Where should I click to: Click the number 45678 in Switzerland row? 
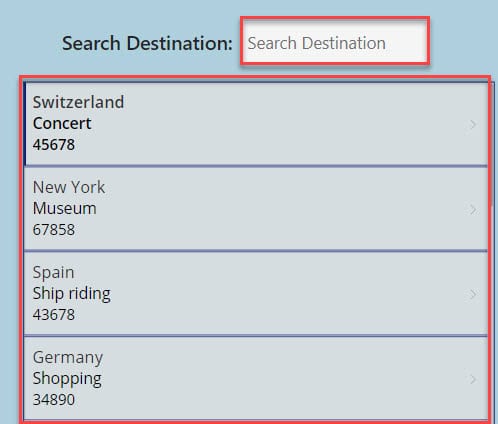54,145
